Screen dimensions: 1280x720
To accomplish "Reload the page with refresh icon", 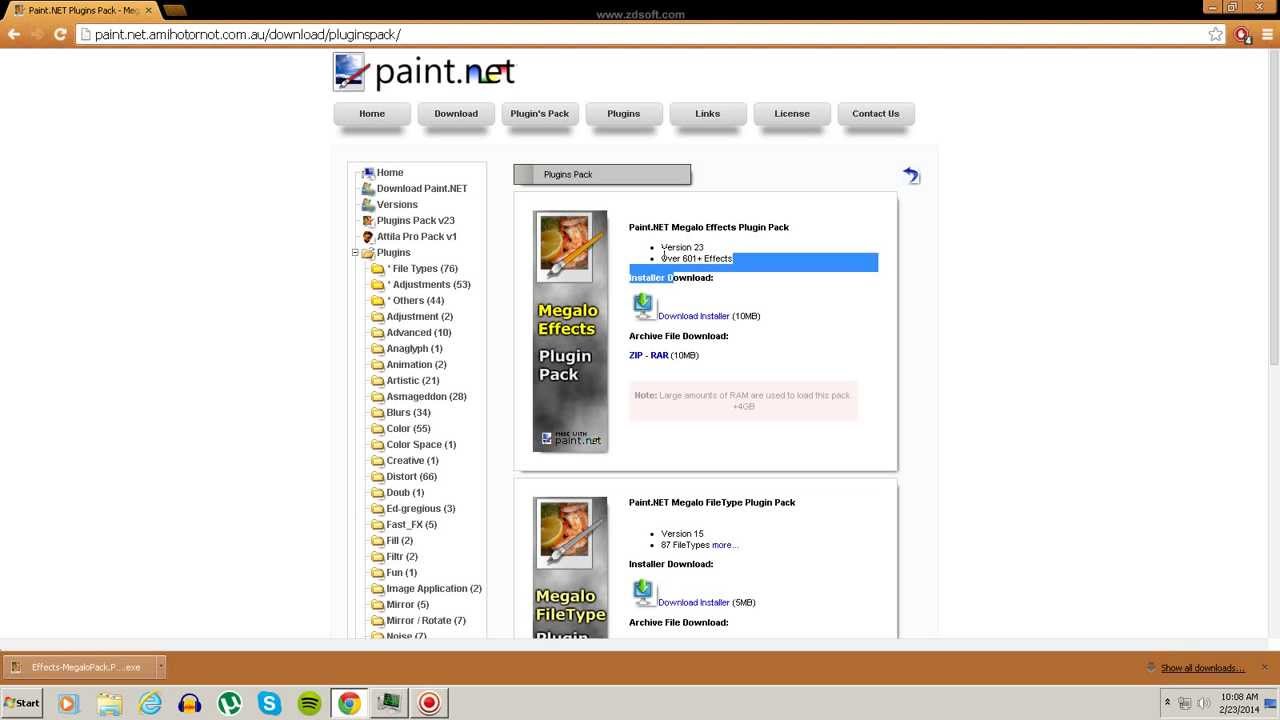I will point(60,34).
